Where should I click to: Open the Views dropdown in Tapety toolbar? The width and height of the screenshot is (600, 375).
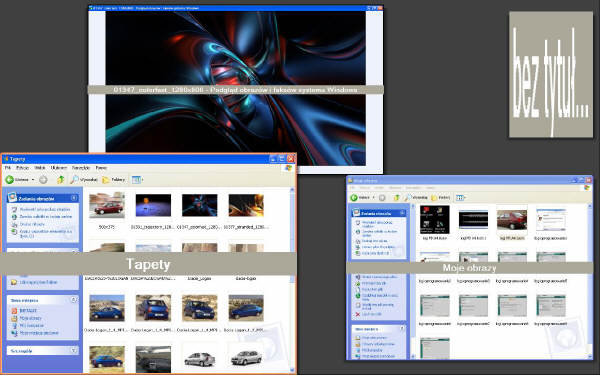tap(137, 179)
